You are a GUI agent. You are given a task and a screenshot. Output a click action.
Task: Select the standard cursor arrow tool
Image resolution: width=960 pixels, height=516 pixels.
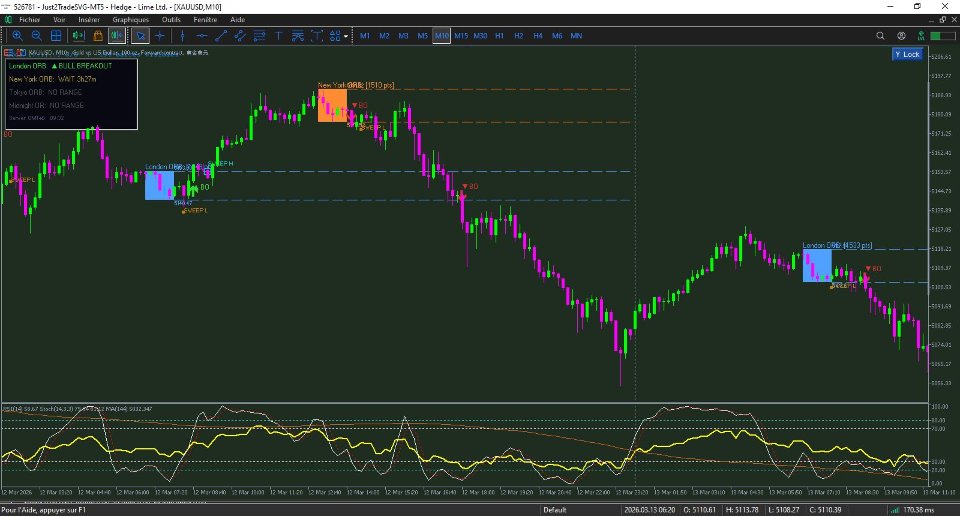click(x=140, y=36)
